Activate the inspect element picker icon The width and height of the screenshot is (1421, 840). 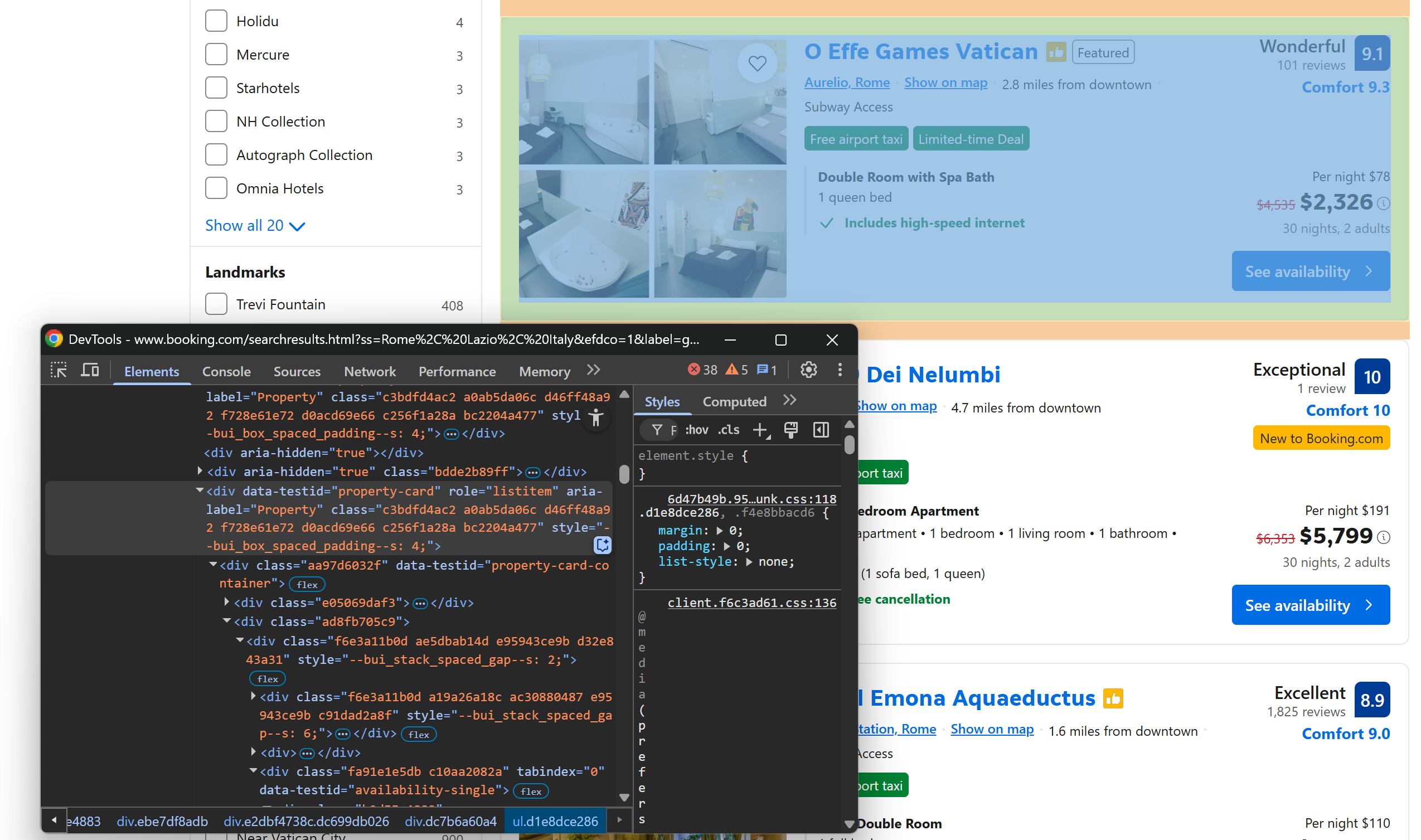(59, 371)
